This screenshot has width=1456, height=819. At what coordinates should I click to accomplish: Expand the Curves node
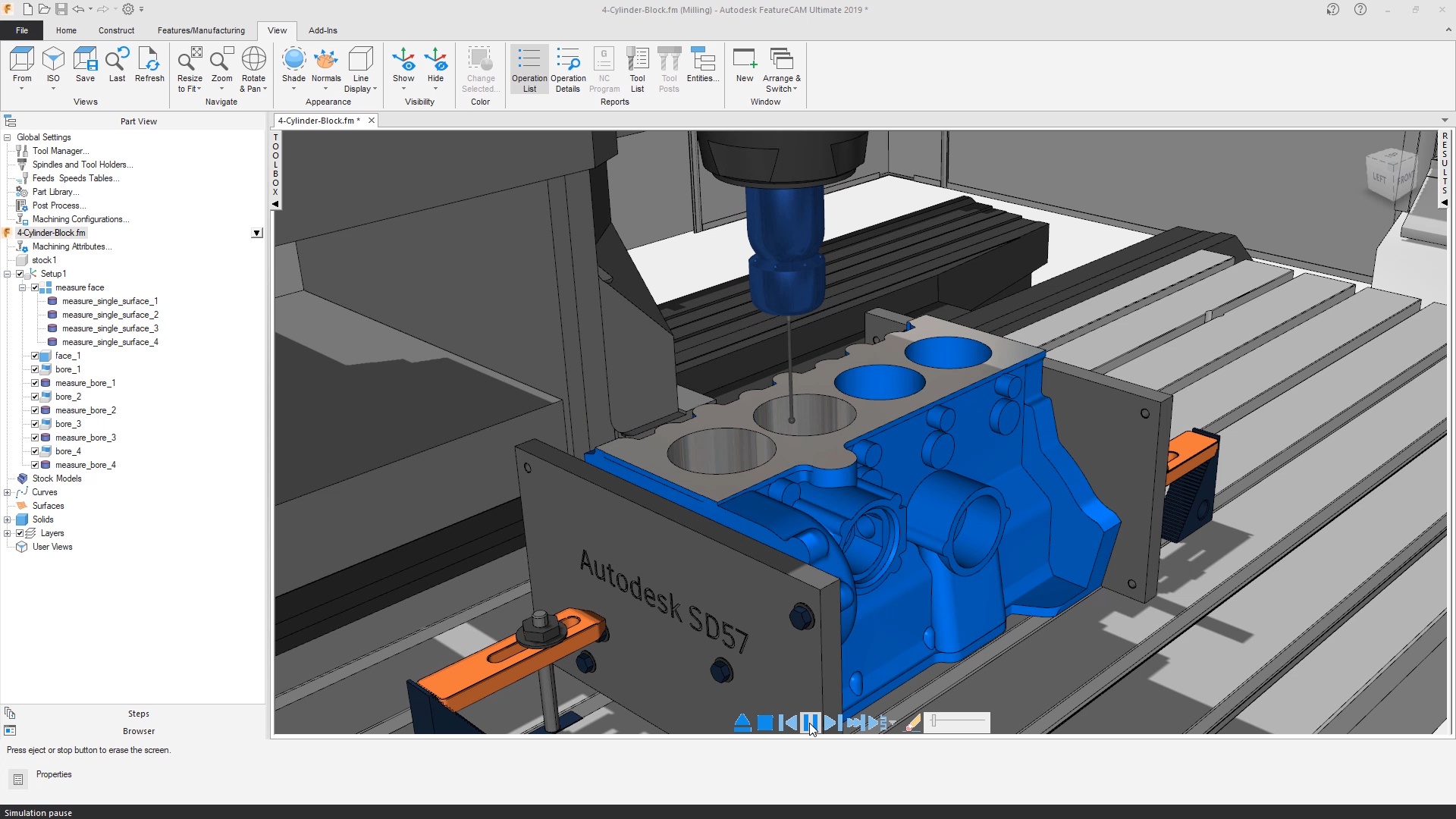point(8,492)
